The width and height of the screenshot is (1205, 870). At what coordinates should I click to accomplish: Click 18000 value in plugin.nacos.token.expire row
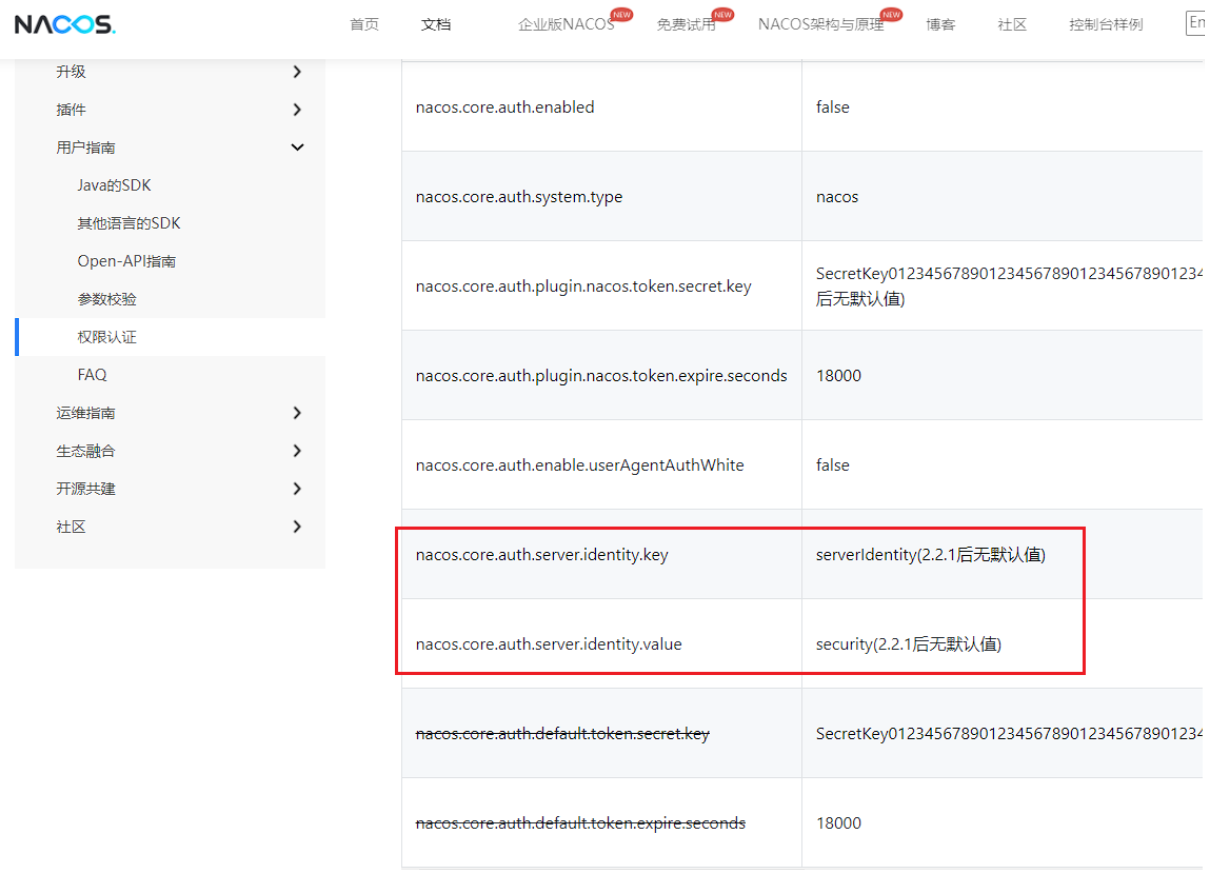(838, 376)
